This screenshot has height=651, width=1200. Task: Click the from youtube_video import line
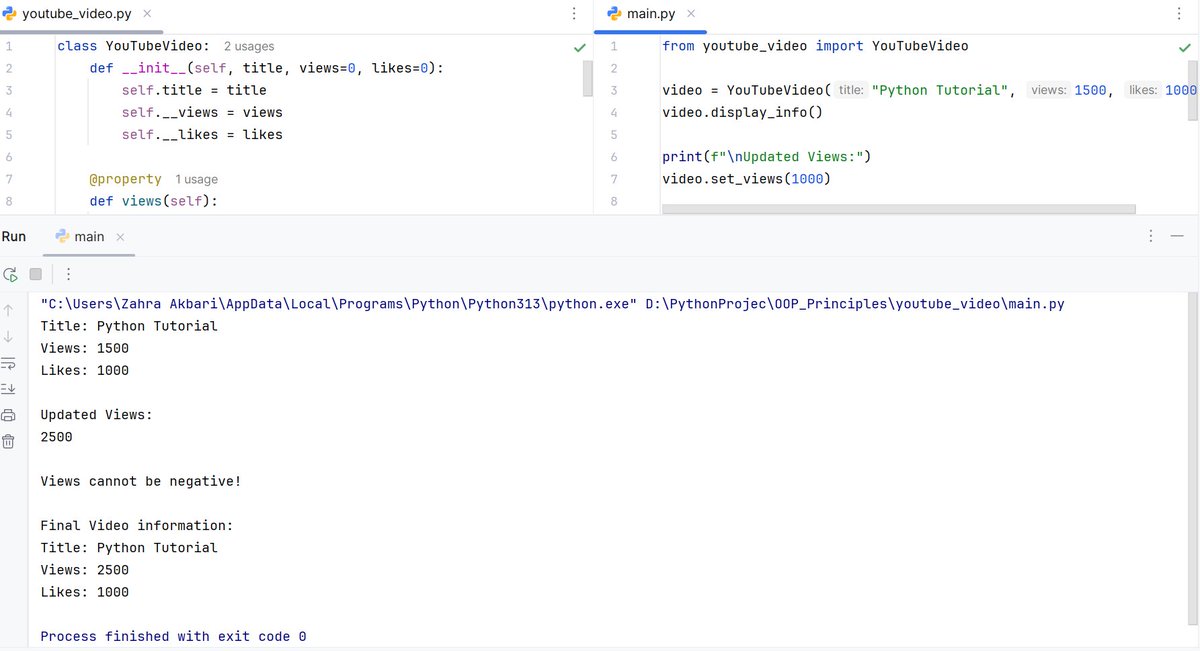click(815, 46)
